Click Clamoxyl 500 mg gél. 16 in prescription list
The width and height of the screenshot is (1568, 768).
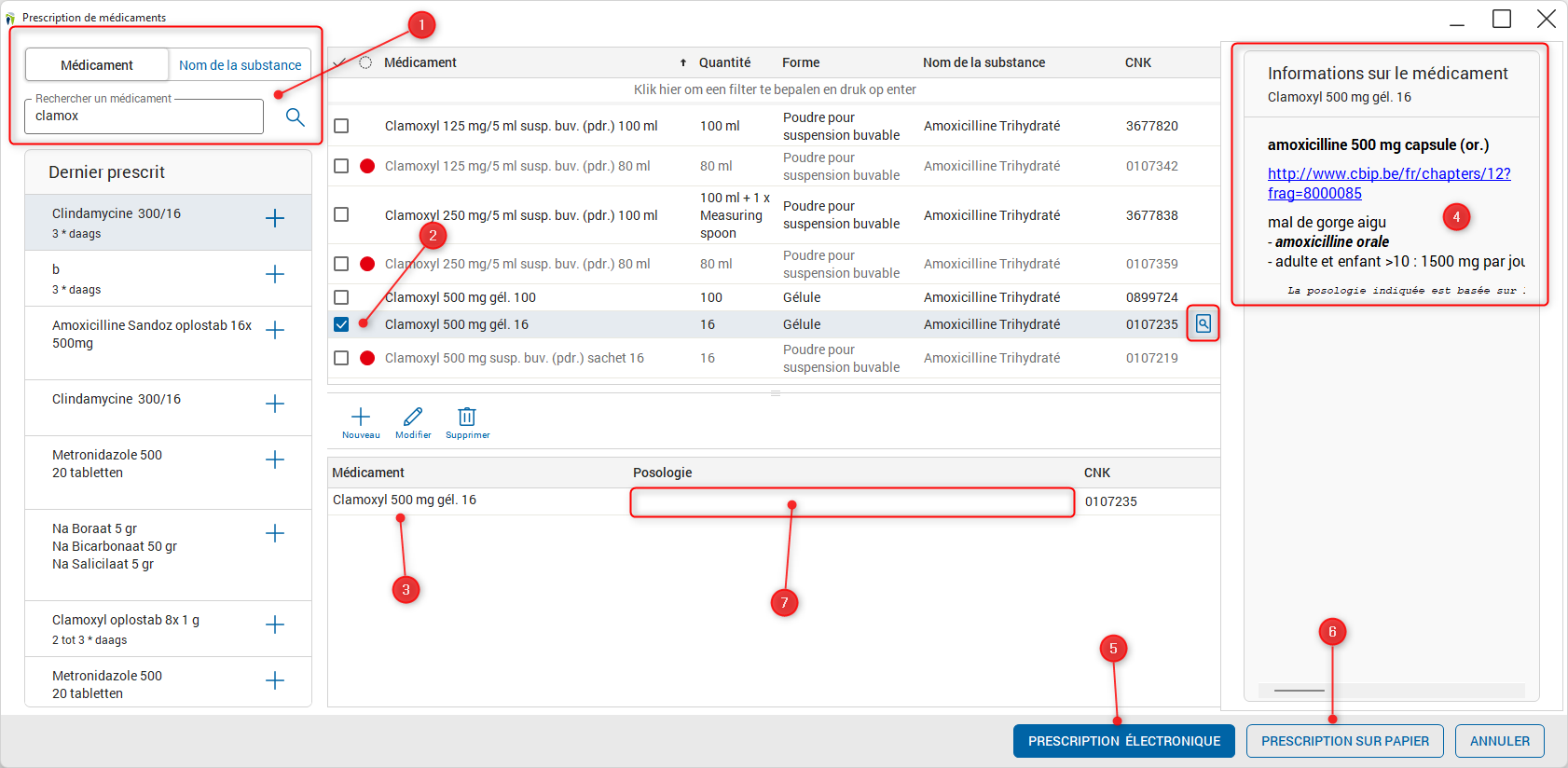(x=405, y=501)
